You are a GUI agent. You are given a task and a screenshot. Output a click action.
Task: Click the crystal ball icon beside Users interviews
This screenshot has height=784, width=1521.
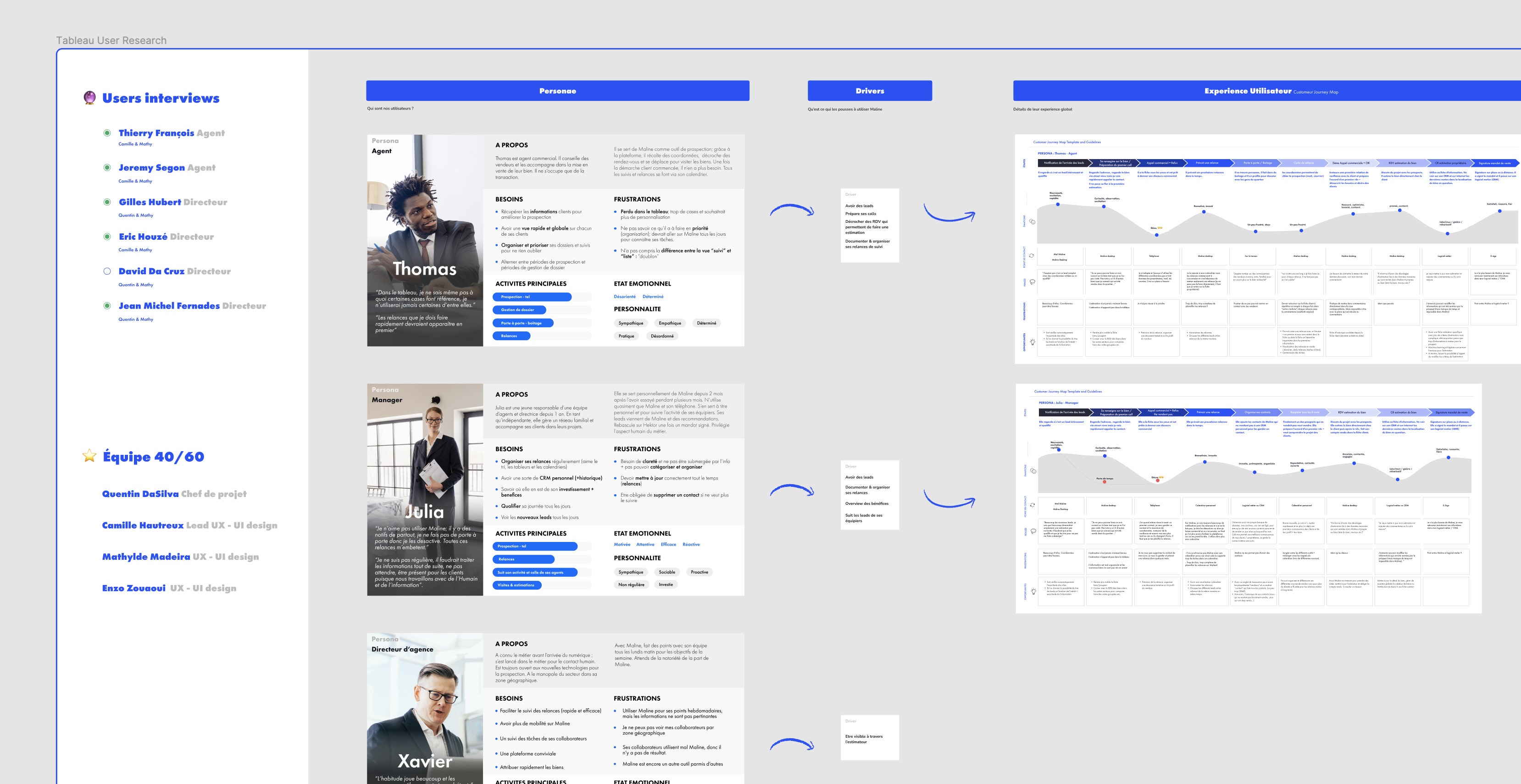pos(89,97)
